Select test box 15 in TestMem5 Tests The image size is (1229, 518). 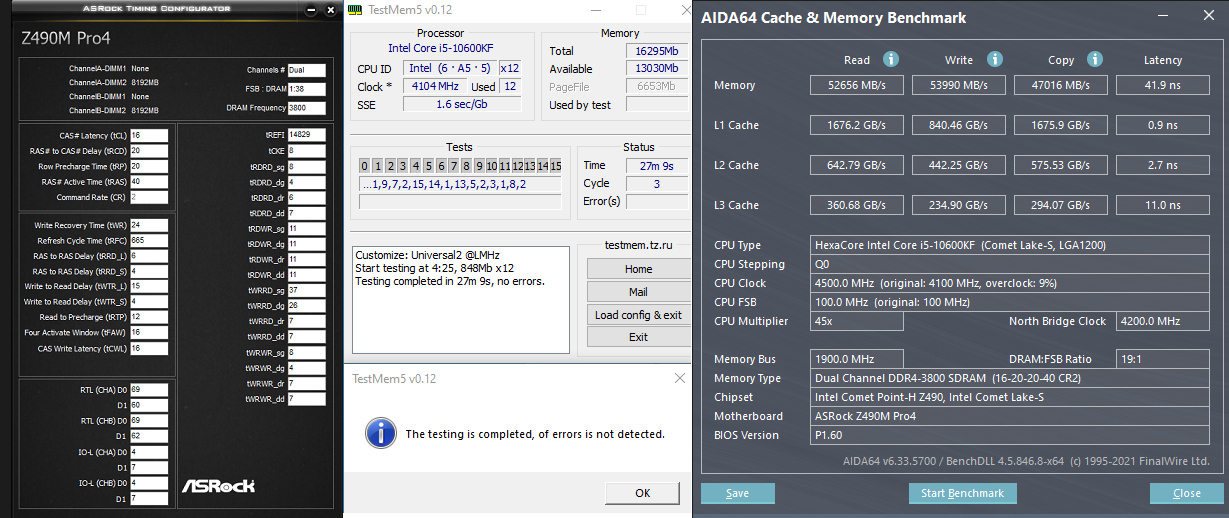pos(555,166)
